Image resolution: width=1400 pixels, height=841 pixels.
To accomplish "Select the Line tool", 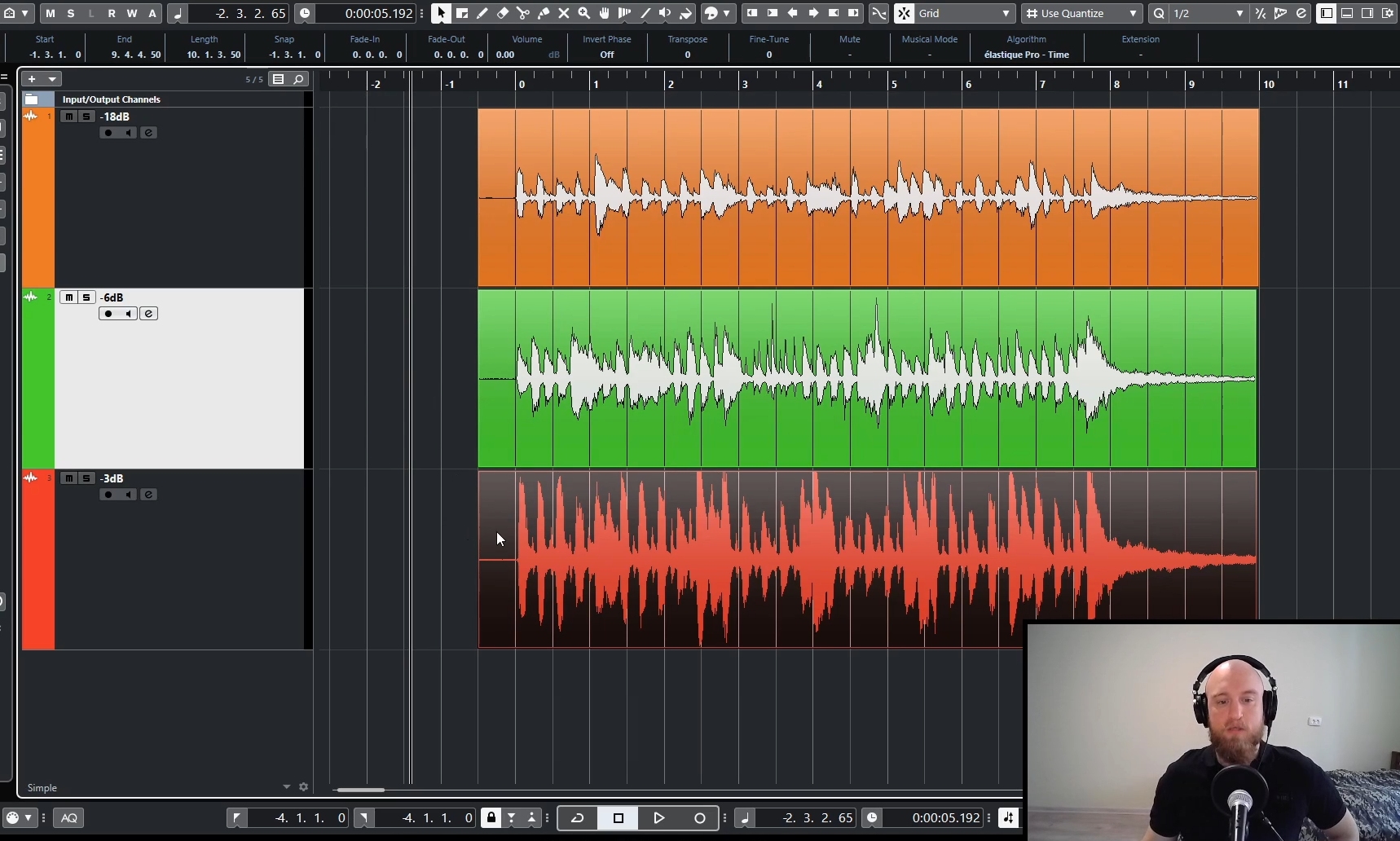I will tap(645, 13).
